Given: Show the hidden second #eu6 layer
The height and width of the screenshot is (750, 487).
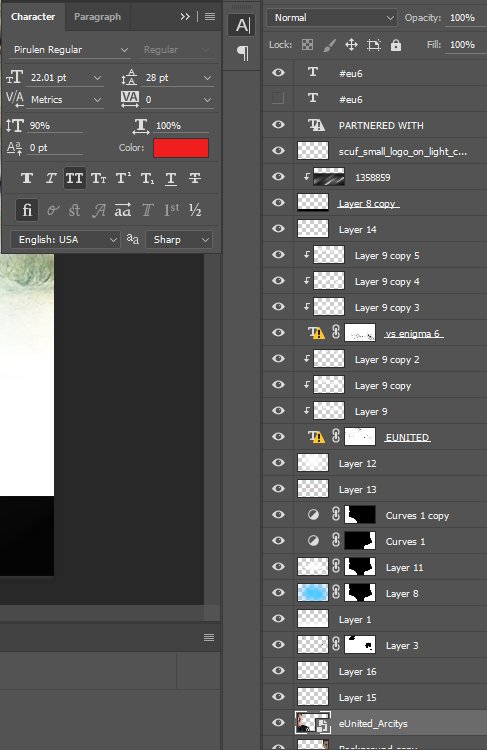Looking at the screenshot, I should tap(278, 98).
